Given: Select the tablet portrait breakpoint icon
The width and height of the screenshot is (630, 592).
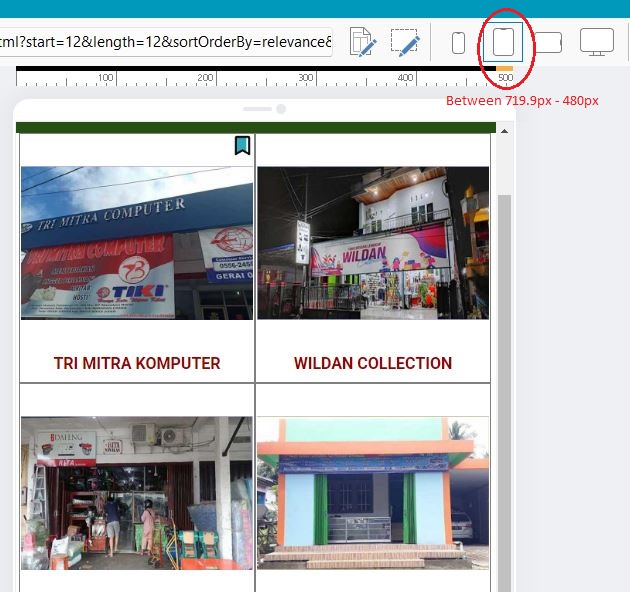Looking at the screenshot, I should pyautogui.click(x=503, y=42).
